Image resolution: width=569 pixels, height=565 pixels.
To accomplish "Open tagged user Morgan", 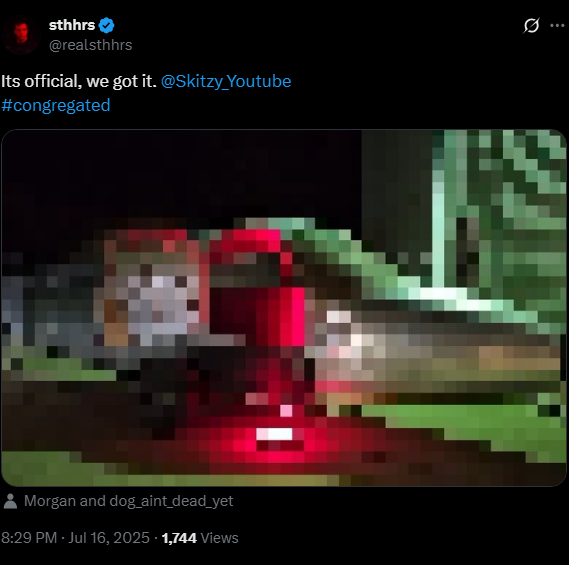I will [50, 501].
